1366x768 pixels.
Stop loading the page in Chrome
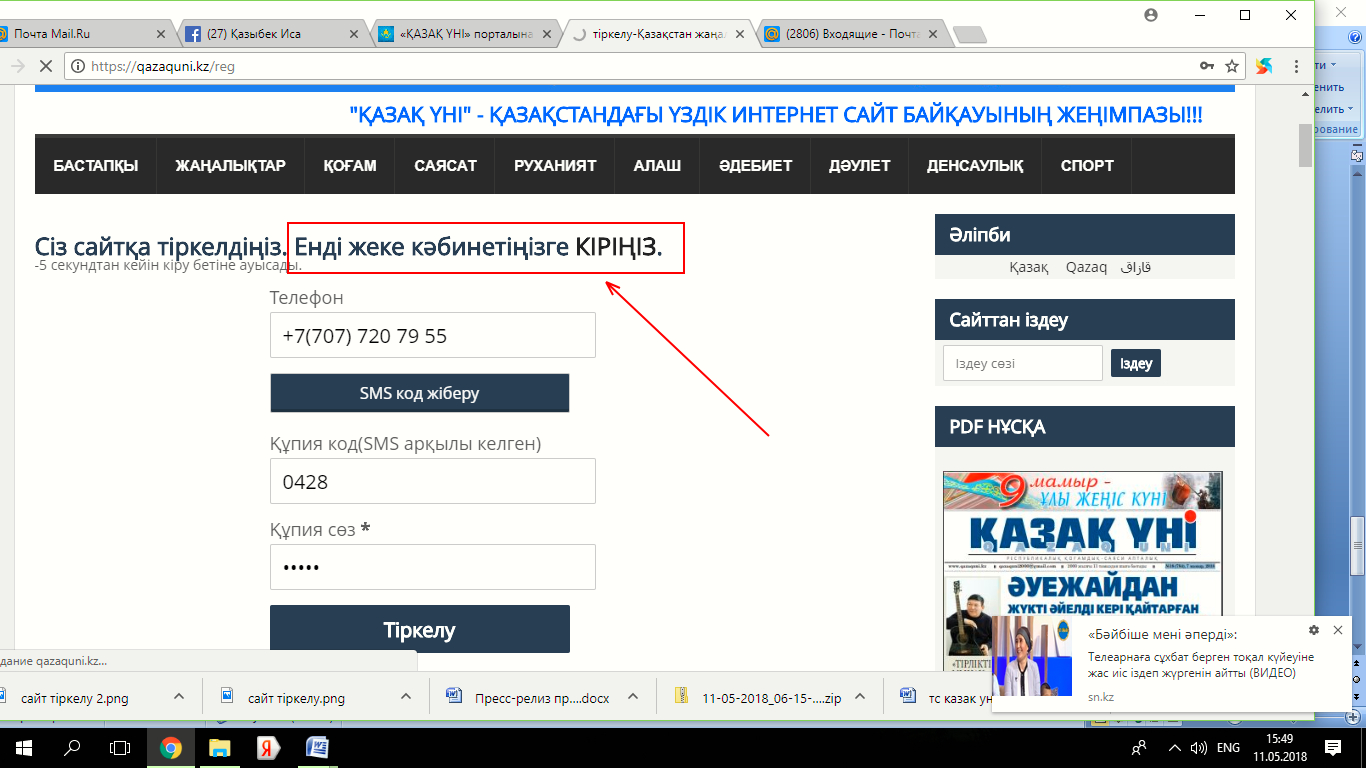pyautogui.click(x=46, y=66)
